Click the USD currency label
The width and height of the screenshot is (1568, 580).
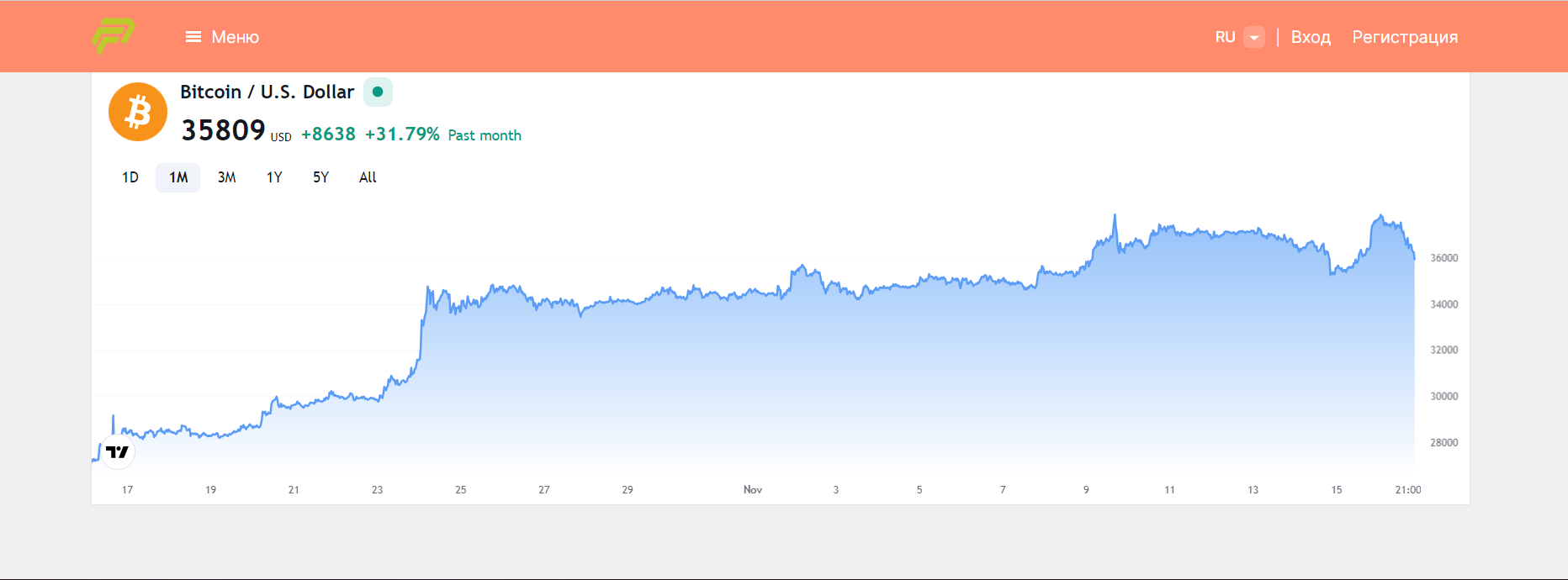pos(281,137)
